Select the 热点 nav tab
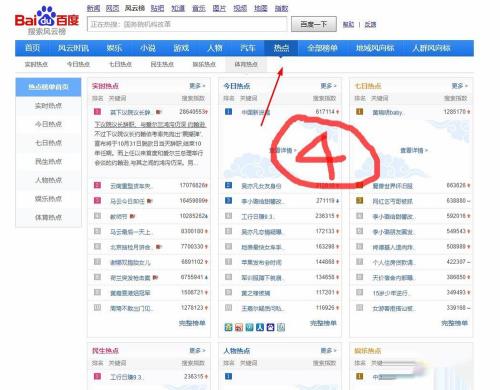Image resolution: width=500 pixels, height=390 pixels. (x=281, y=48)
